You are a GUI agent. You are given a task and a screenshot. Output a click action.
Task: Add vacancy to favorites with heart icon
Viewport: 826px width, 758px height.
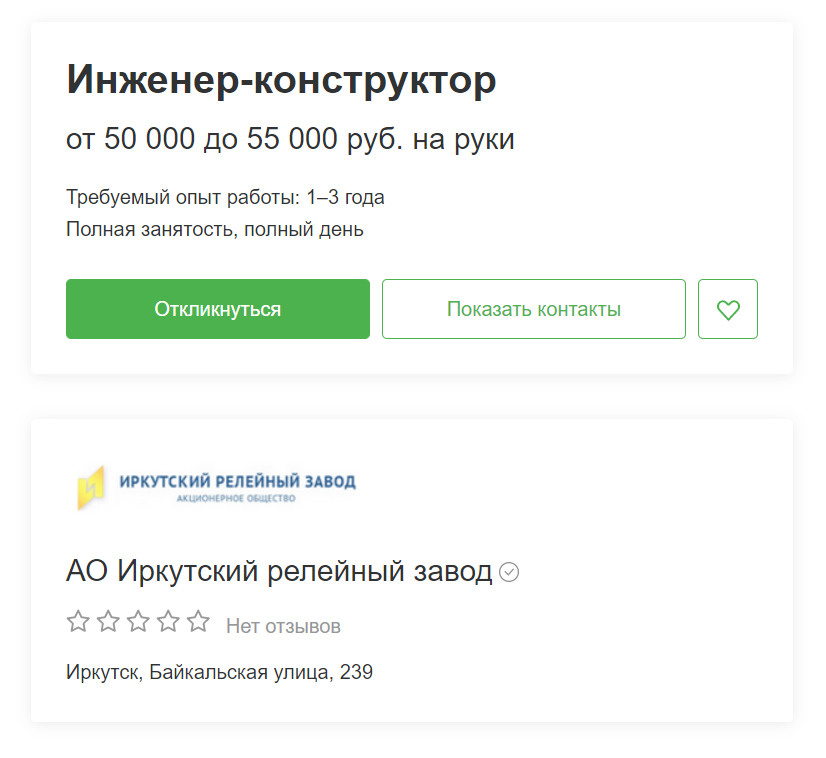727,309
